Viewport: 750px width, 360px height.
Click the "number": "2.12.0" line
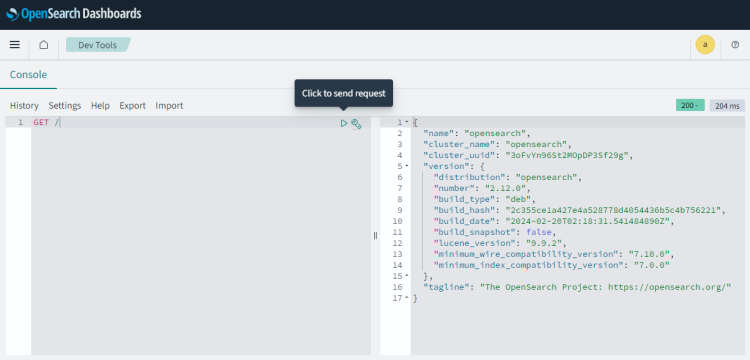pos(482,188)
